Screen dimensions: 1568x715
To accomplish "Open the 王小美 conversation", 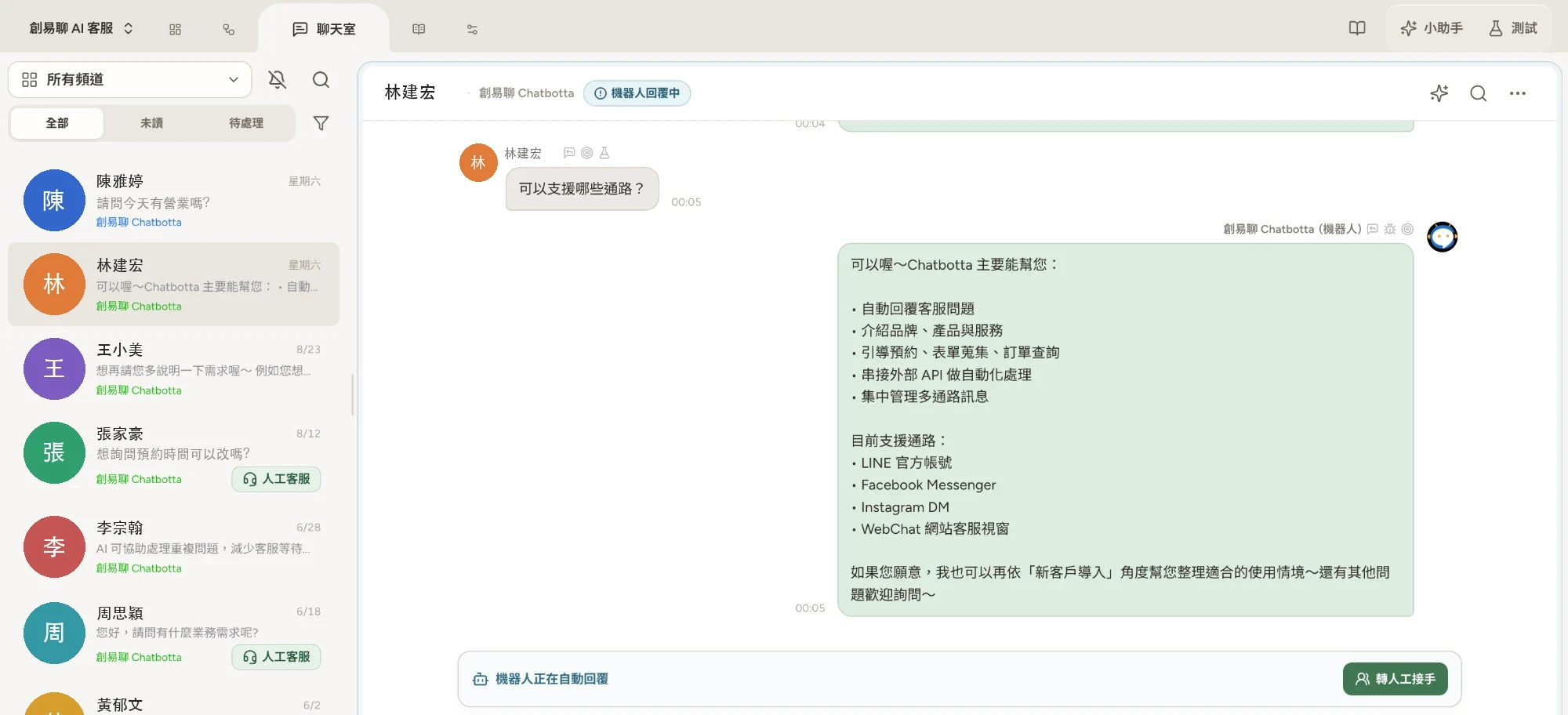I will click(173, 368).
